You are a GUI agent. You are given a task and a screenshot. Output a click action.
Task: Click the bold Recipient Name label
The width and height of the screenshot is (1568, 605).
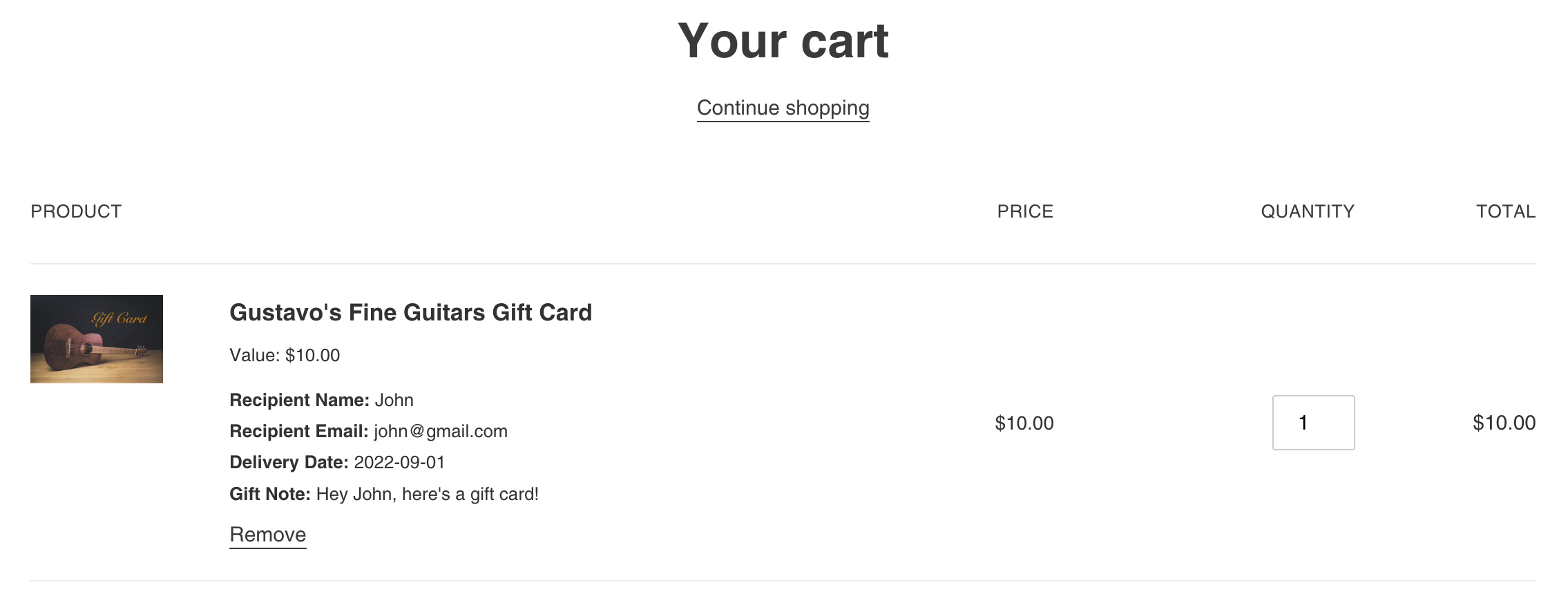[x=299, y=401]
